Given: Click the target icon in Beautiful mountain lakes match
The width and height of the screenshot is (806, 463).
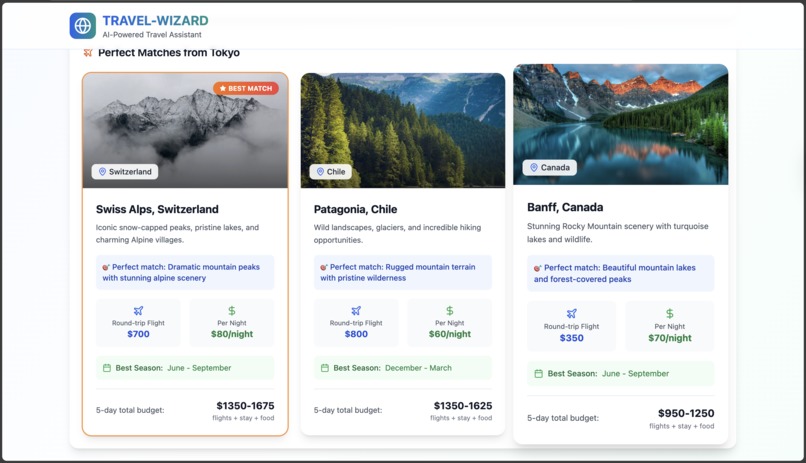Looking at the screenshot, I should point(538,268).
